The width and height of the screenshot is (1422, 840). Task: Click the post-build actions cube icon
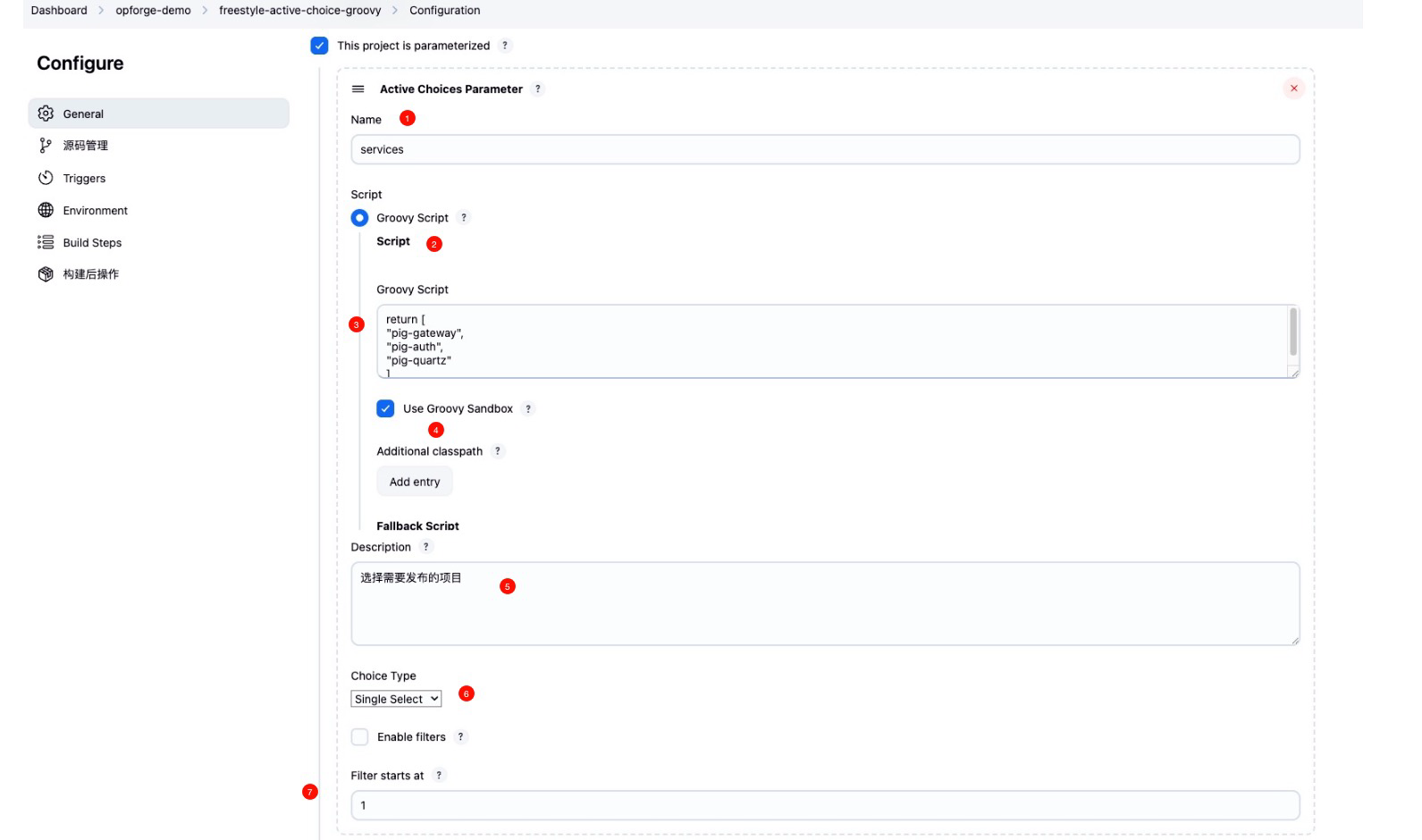pyautogui.click(x=46, y=274)
